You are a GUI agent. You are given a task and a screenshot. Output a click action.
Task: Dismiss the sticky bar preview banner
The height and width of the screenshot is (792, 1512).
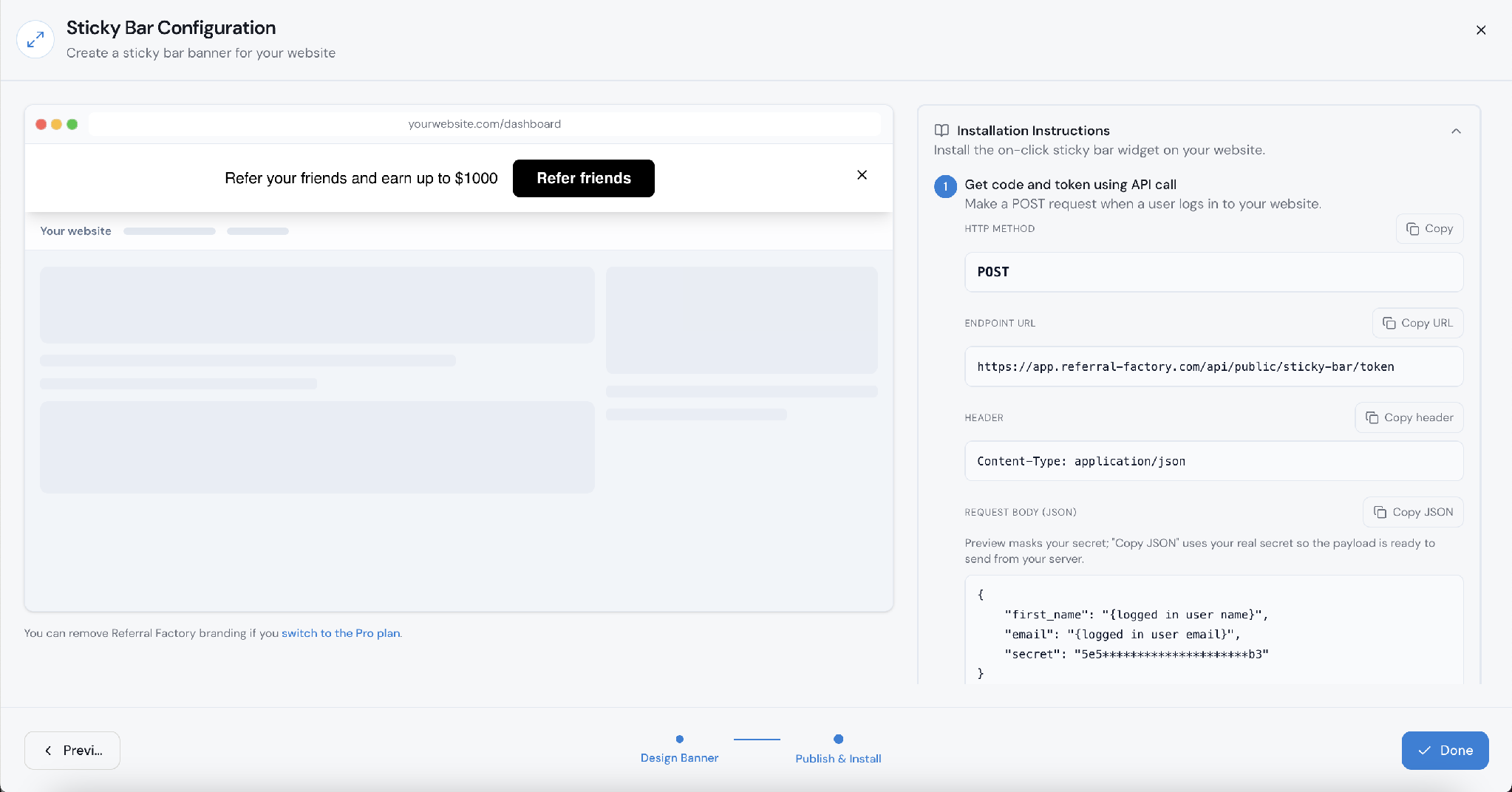pyautogui.click(x=862, y=175)
